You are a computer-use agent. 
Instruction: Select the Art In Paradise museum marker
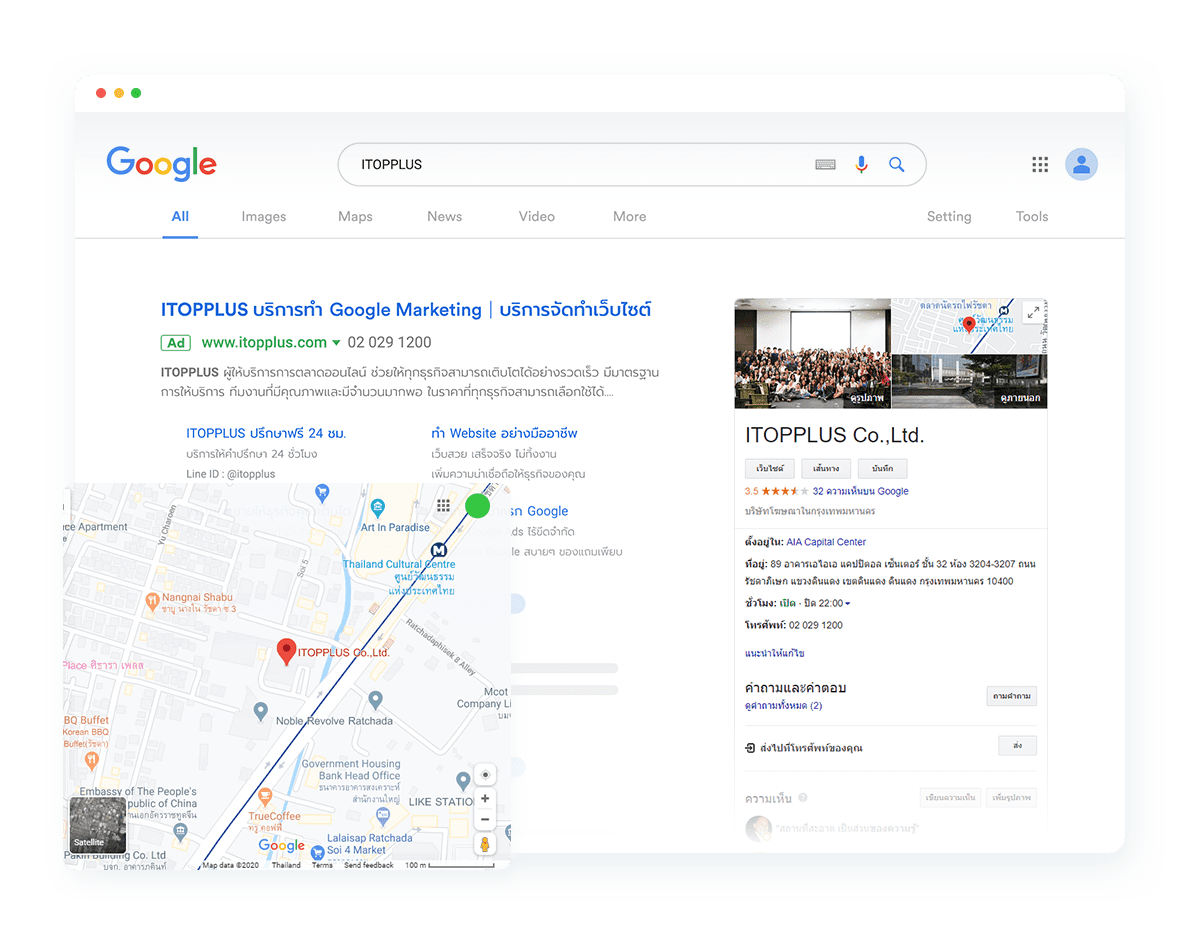click(x=377, y=508)
